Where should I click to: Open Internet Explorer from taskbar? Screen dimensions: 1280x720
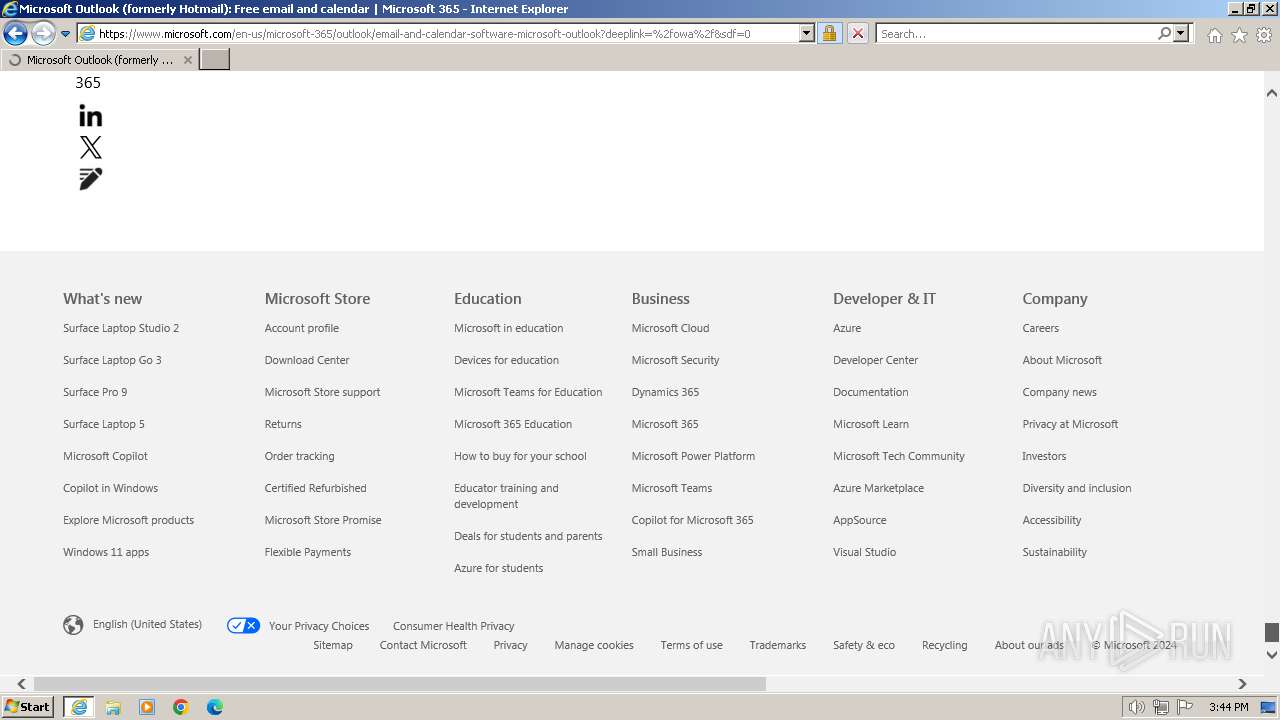[x=79, y=707]
